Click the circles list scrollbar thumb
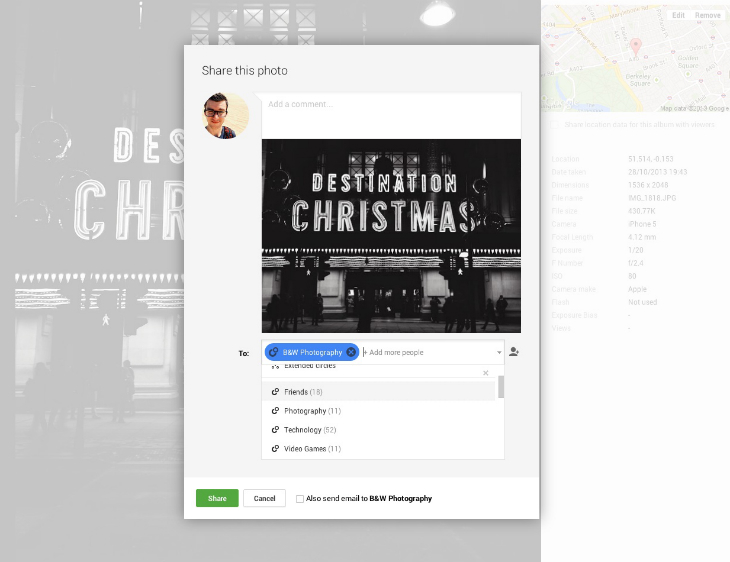 (x=501, y=387)
